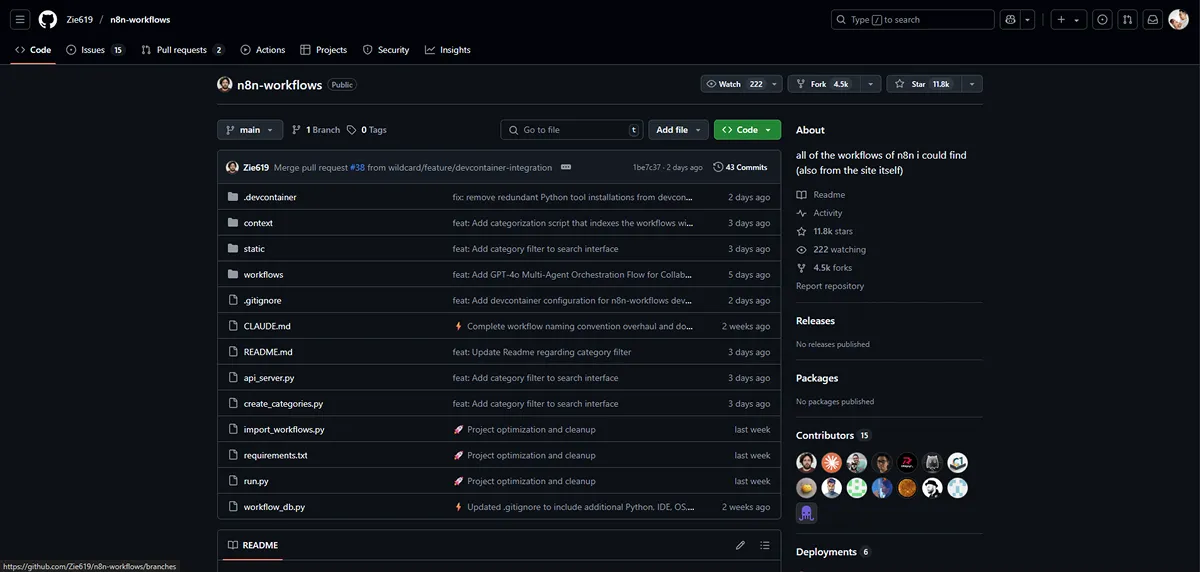Viewport: 1200px width, 573px height.
Task: Open the user profile avatar menu
Action: 1178,19
